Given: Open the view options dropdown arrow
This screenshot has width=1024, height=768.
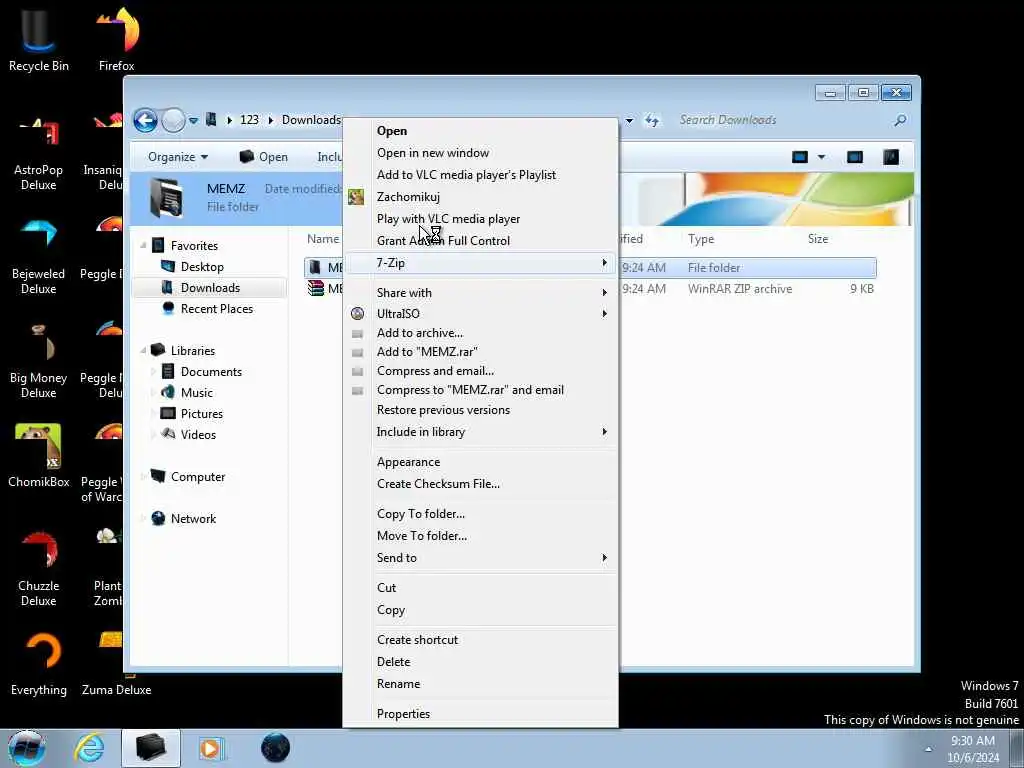Looking at the screenshot, I should pos(822,157).
